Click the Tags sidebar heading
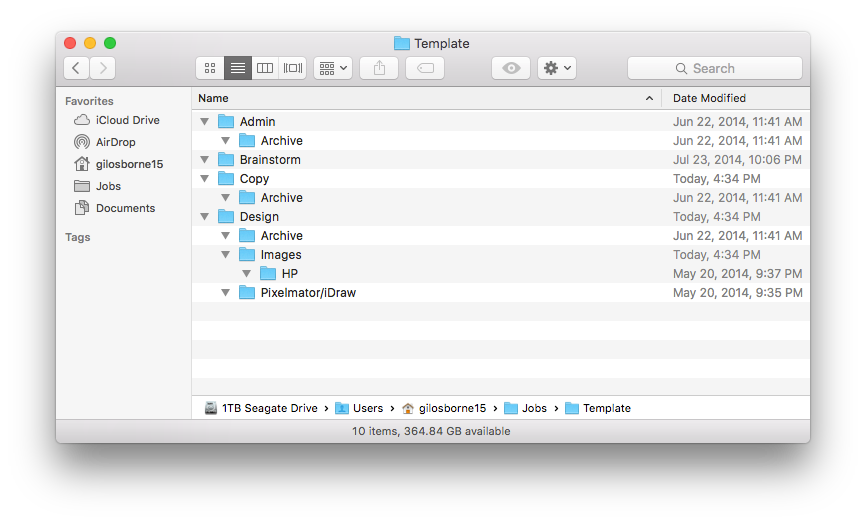The image size is (866, 523). point(77,237)
